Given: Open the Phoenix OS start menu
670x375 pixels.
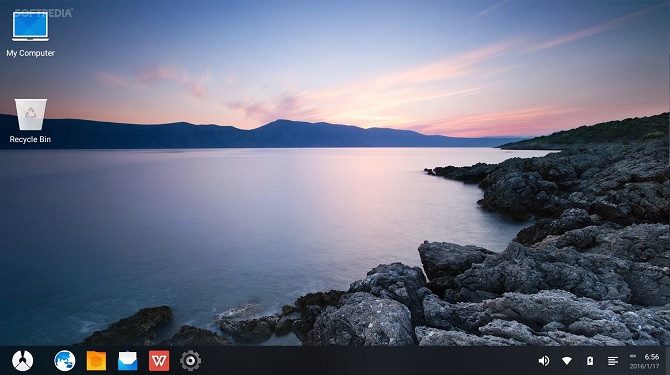Looking at the screenshot, I should [x=22, y=360].
